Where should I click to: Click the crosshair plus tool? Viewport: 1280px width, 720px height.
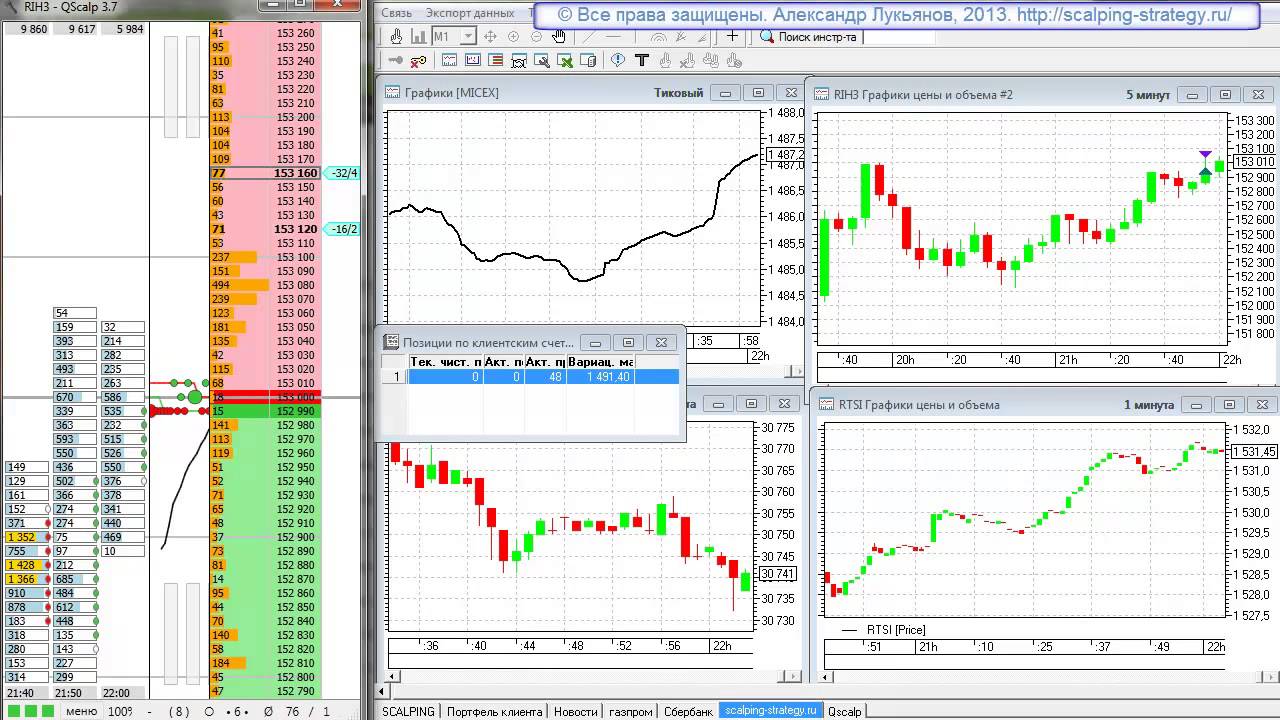coord(733,36)
